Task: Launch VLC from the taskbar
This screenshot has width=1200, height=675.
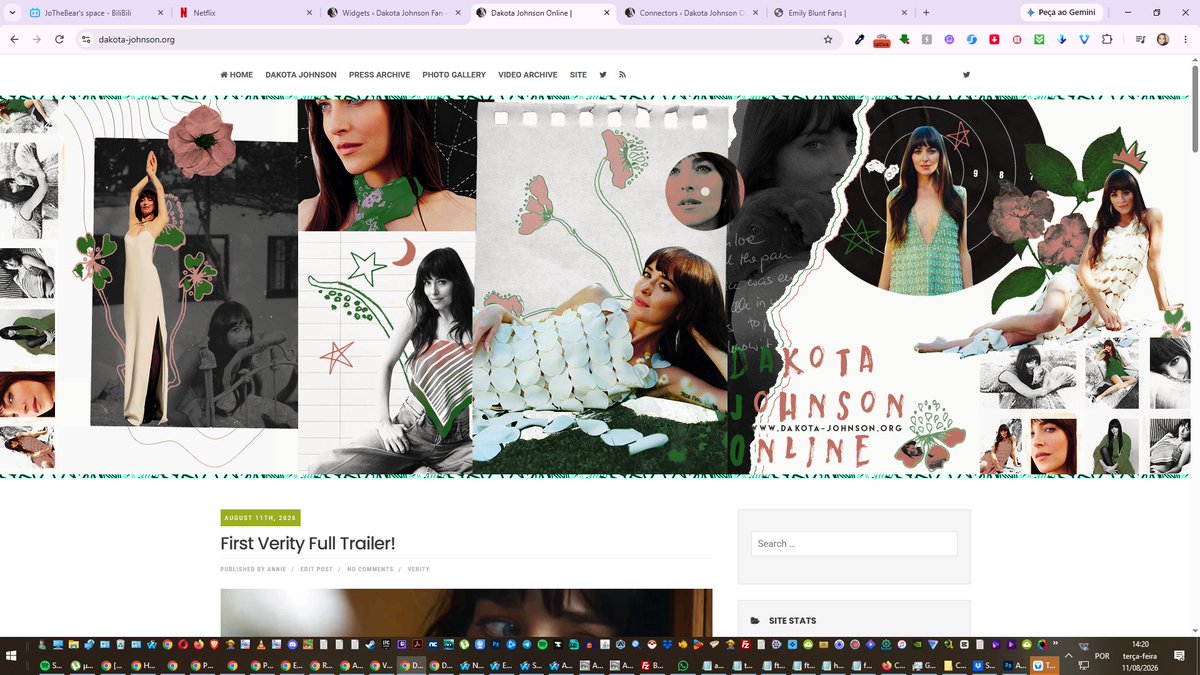Action: 260,644
